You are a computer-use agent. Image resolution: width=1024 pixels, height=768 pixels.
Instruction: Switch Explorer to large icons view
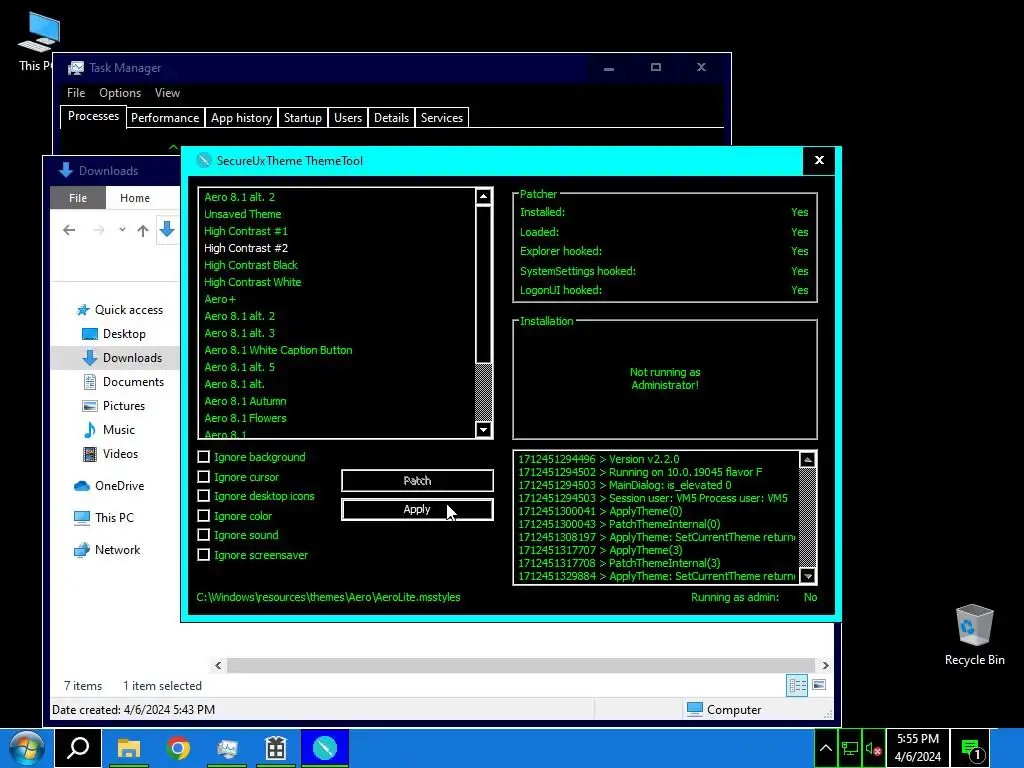(819, 685)
